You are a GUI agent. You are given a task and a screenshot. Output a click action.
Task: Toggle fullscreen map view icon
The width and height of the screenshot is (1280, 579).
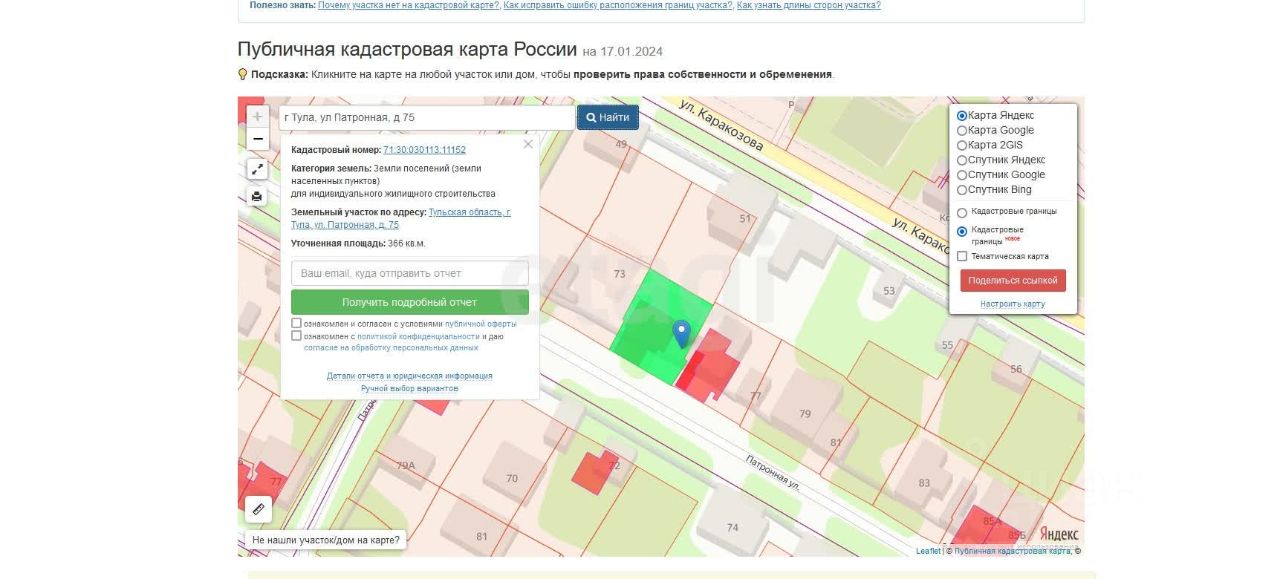click(258, 169)
